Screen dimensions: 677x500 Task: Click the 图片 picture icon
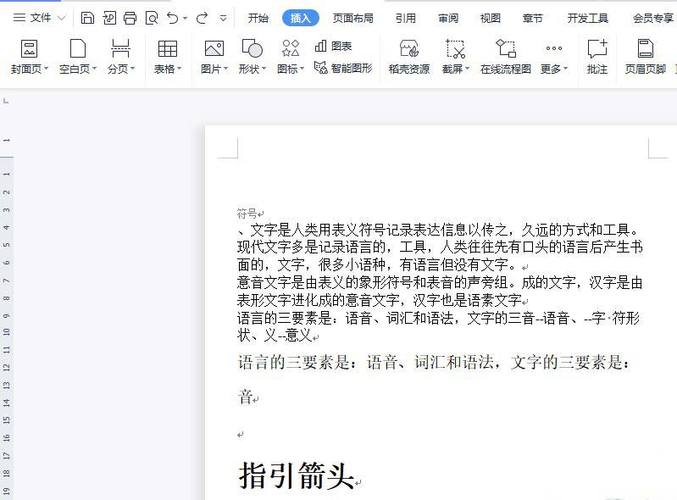[x=214, y=48]
